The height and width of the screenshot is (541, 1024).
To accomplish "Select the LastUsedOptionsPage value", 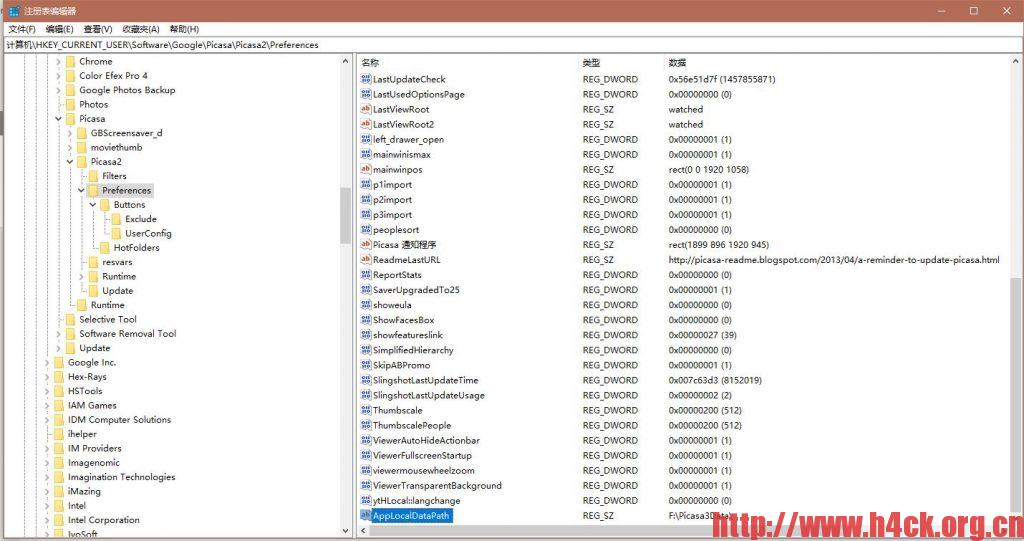I will tap(419, 94).
